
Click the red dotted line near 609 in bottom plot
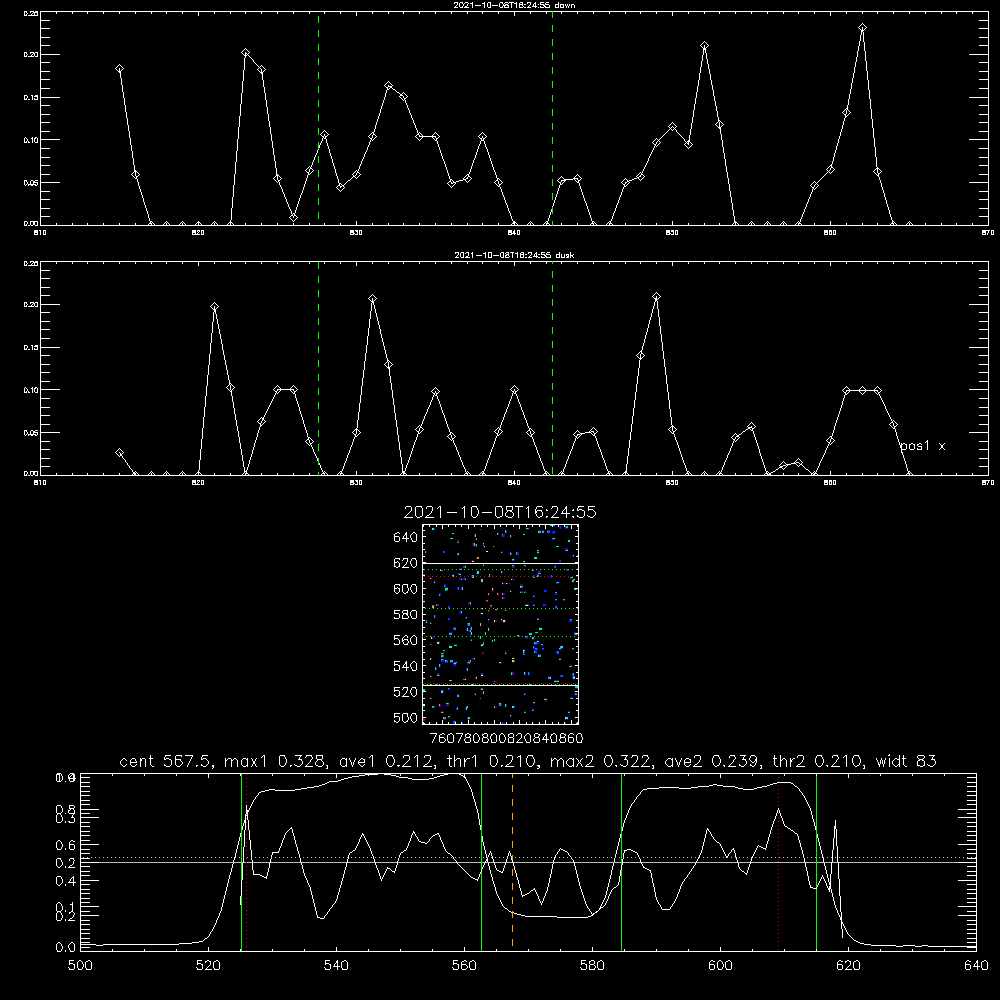tap(778, 861)
